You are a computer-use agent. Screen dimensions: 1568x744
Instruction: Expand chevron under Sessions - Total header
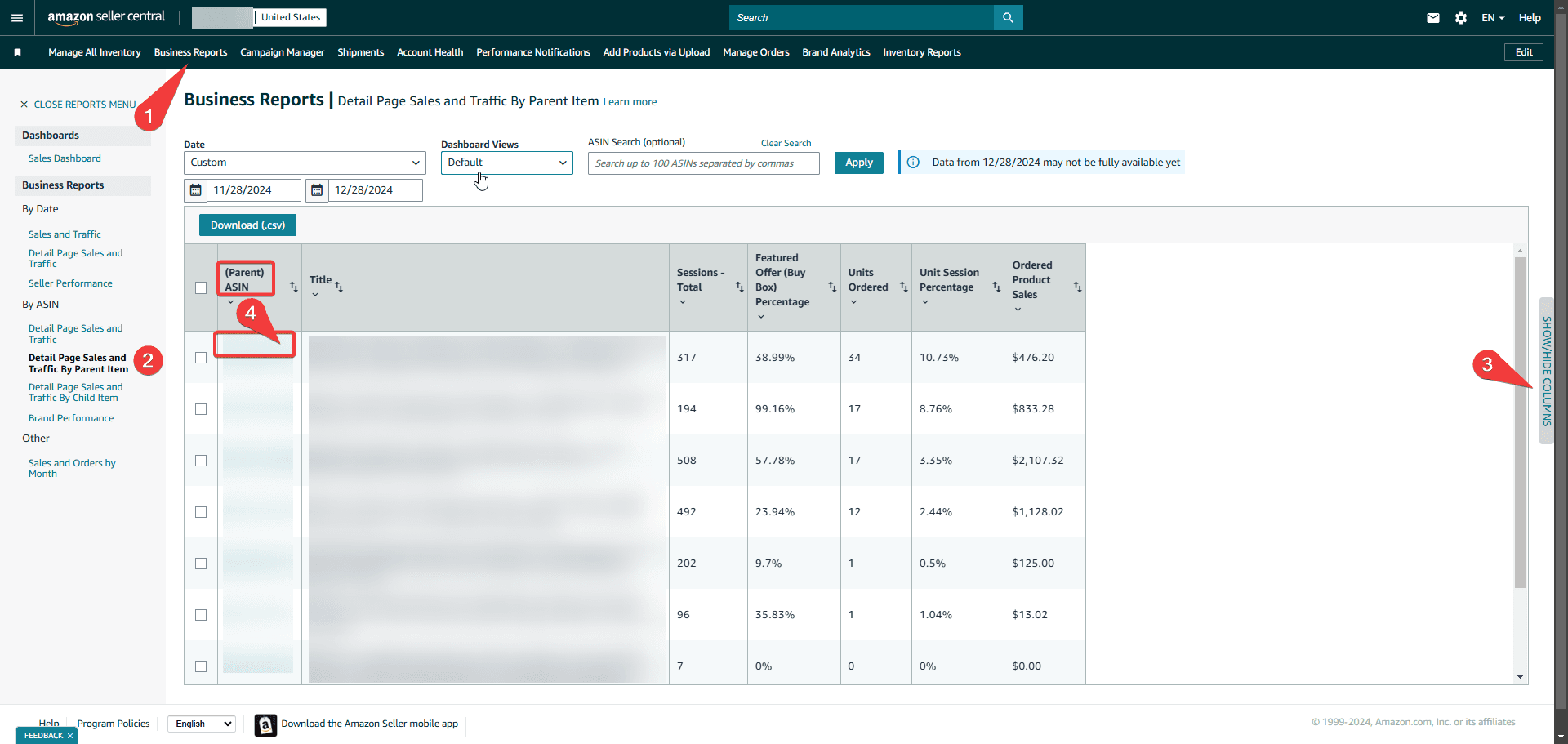pyautogui.click(x=683, y=302)
